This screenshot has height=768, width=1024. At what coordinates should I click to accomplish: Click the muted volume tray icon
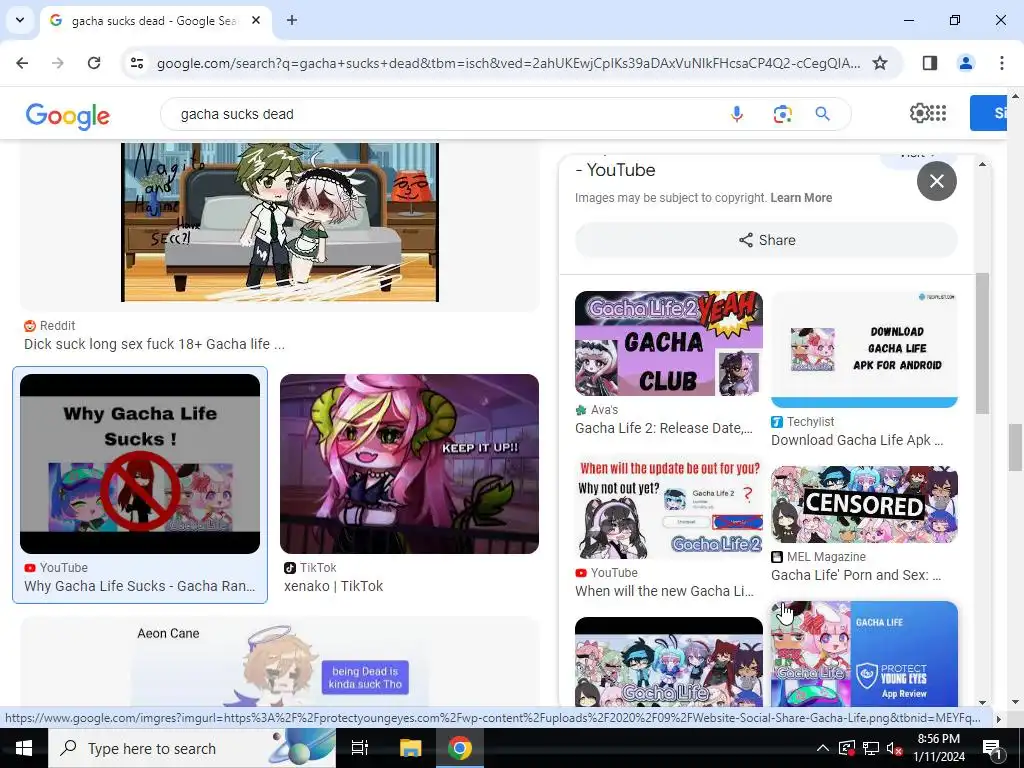pyautogui.click(x=895, y=748)
